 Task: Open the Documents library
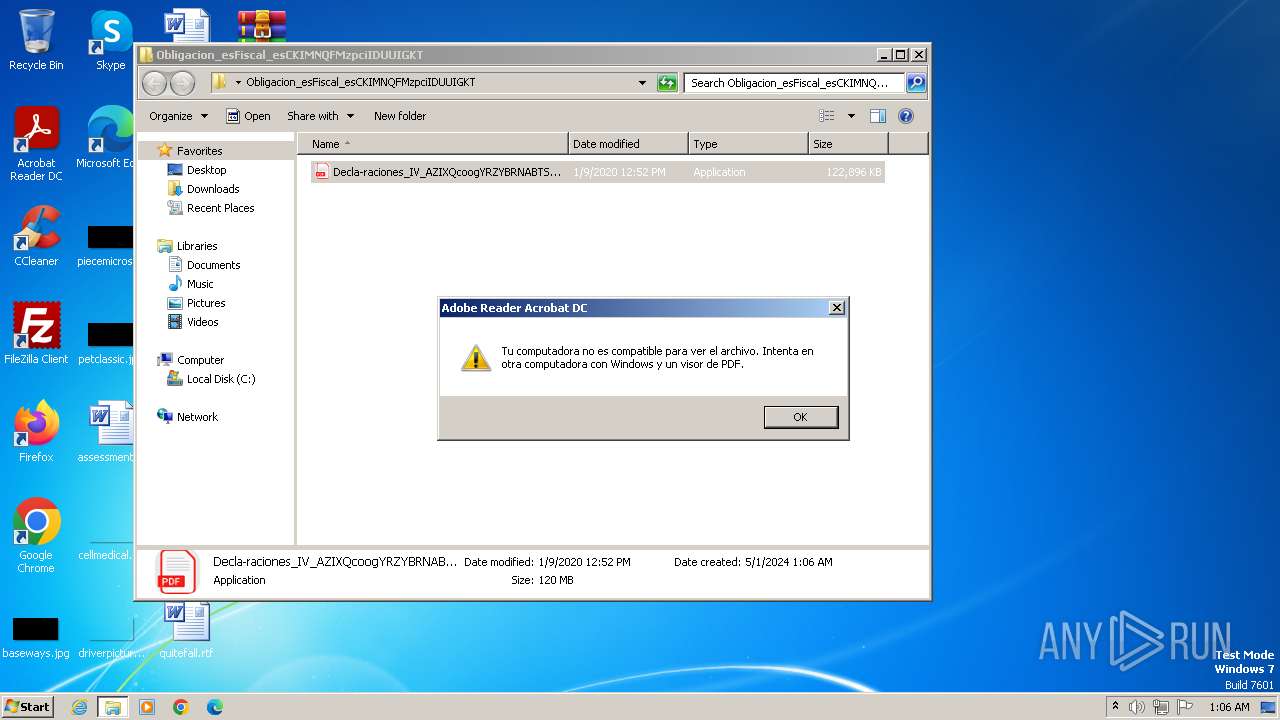pos(213,265)
